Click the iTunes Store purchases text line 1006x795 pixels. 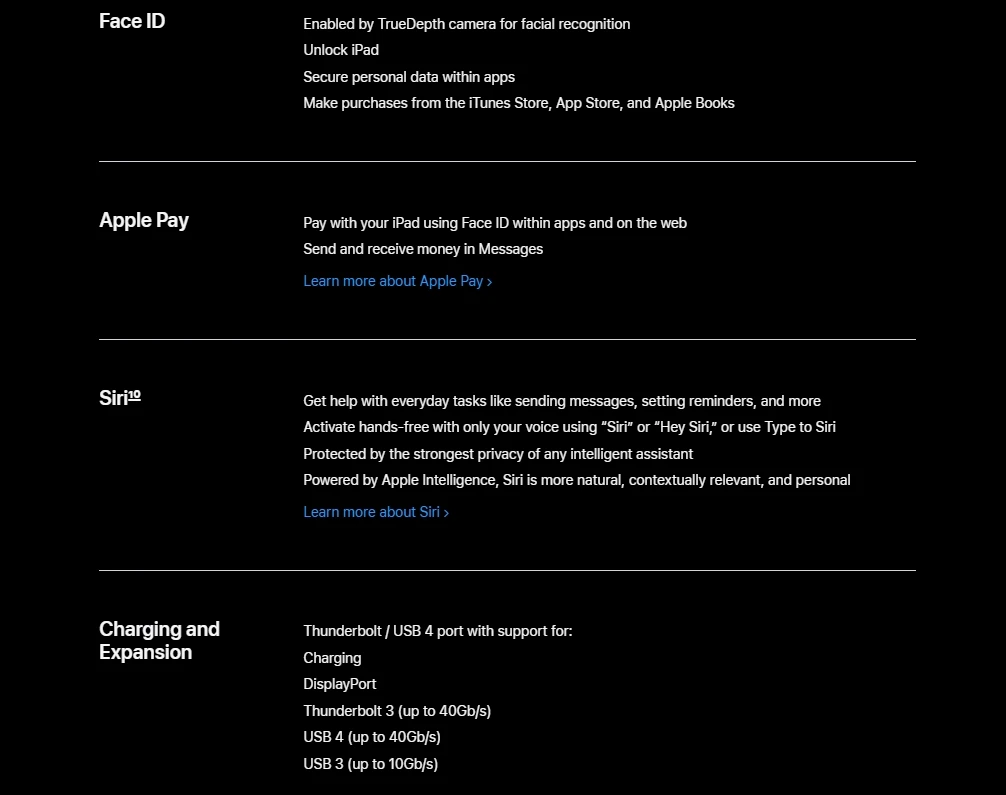click(x=518, y=103)
